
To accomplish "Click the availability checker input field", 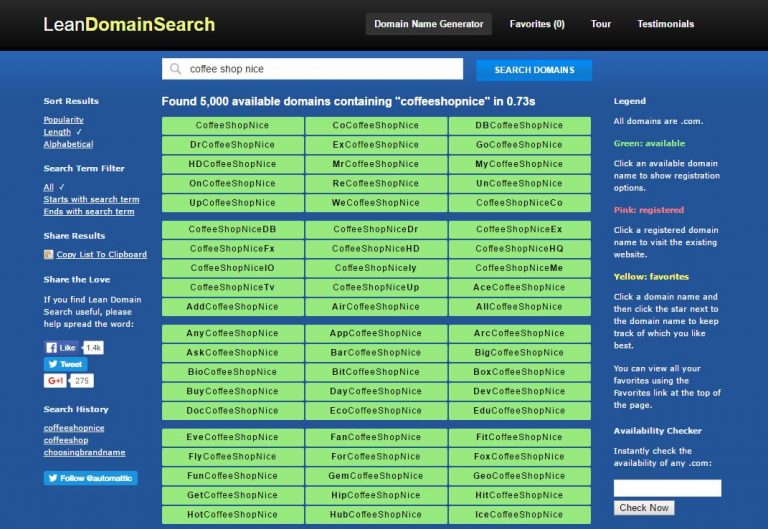I will click(667, 488).
